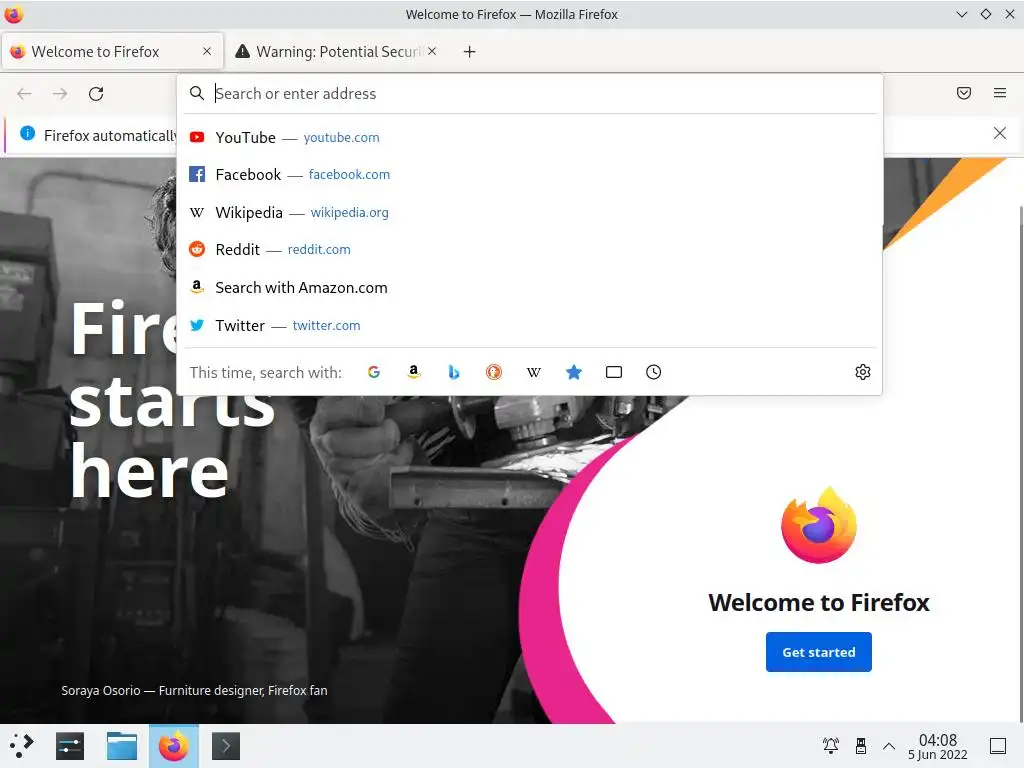Open a new tab with plus button

470,52
